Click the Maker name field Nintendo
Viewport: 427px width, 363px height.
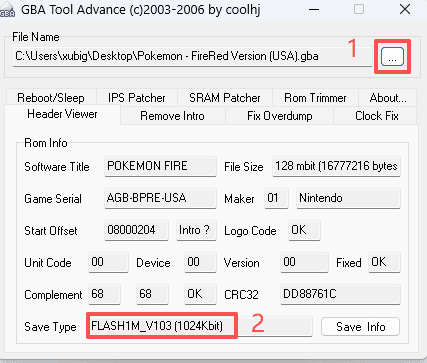[x=348, y=198]
